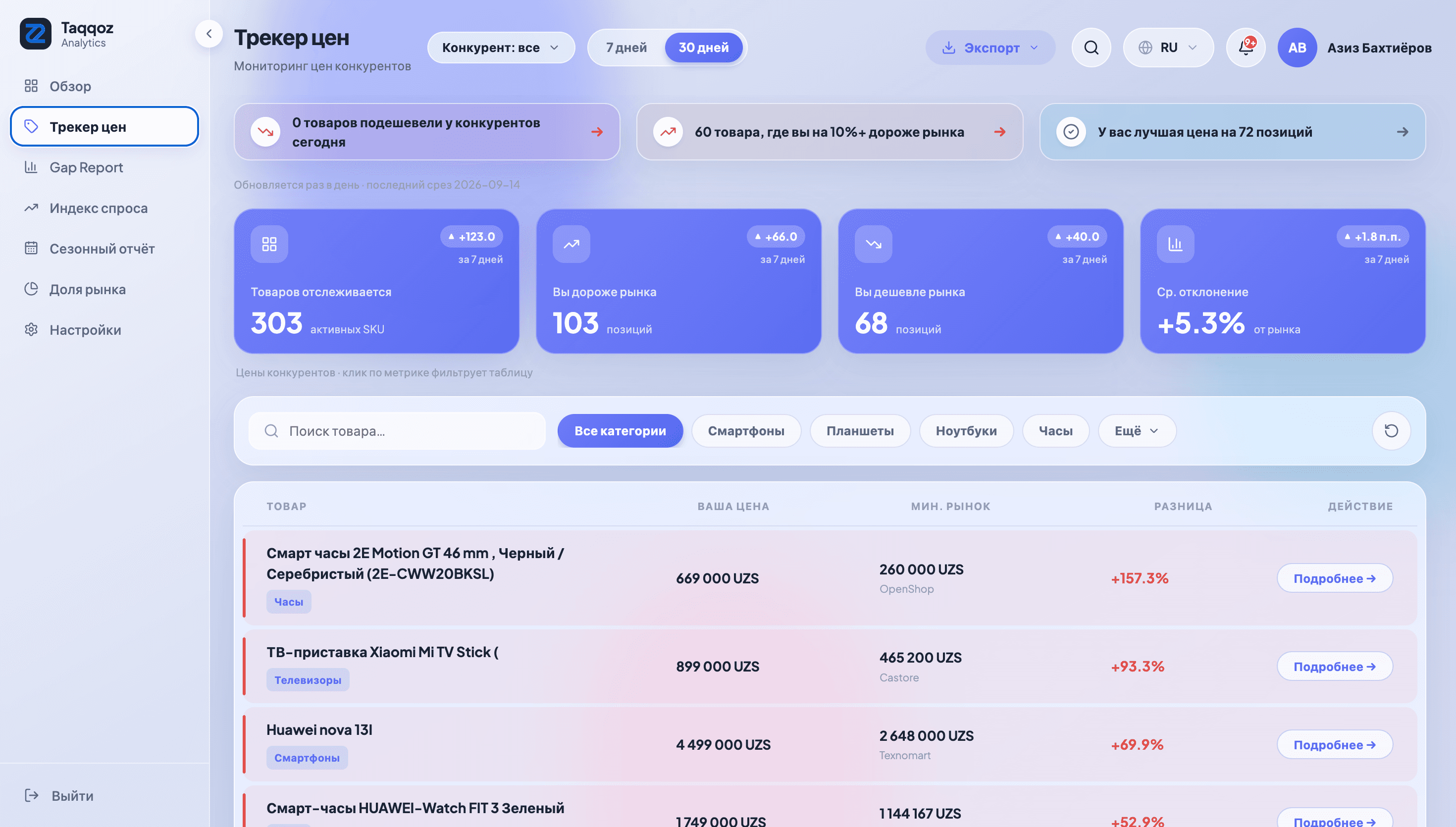Click the grid icon on Товаров отслеживается card
Image resolution: width=1456 pixels, height=827 pixels.
pyautogui.click(x=269, y=244)
